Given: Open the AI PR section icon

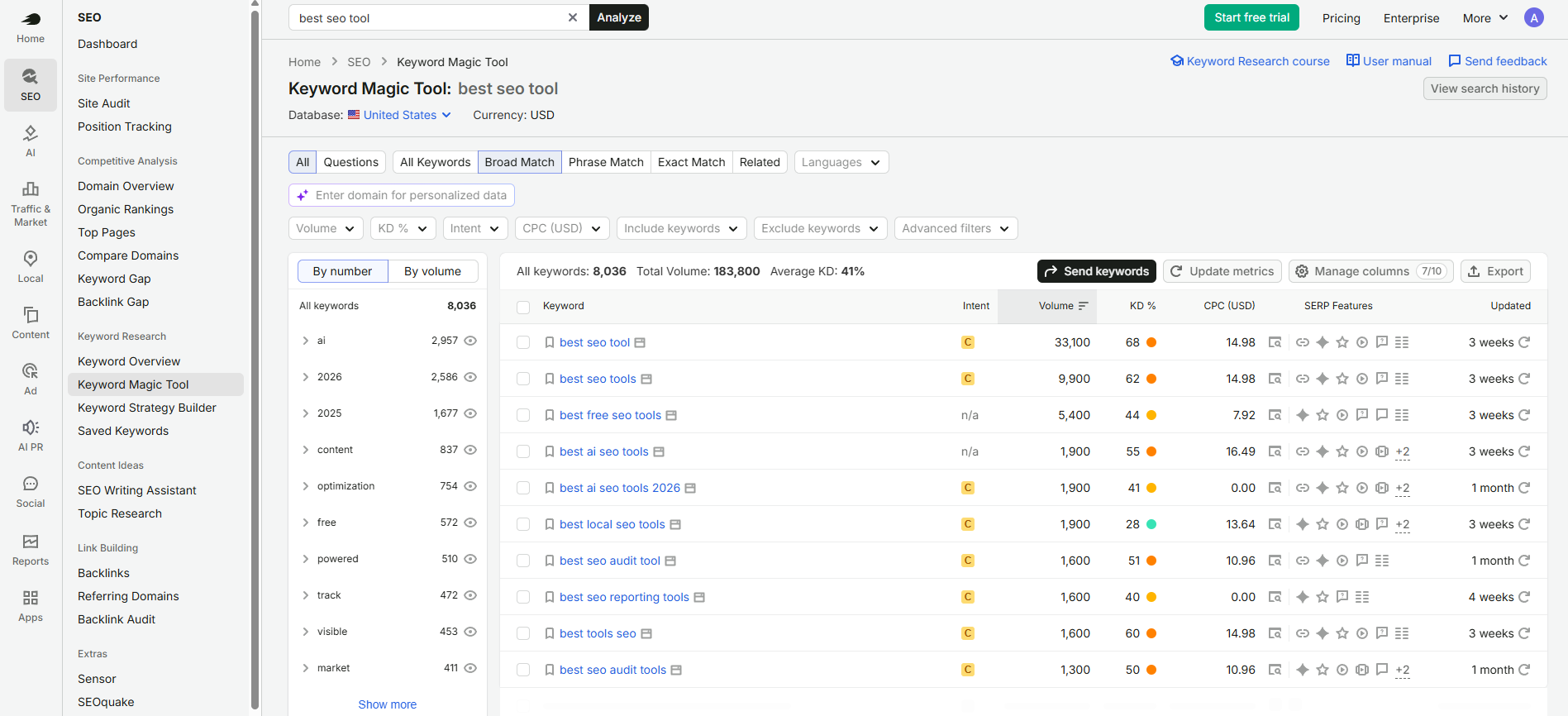Looking at the screenshot, I should click(x=31, y=427).
